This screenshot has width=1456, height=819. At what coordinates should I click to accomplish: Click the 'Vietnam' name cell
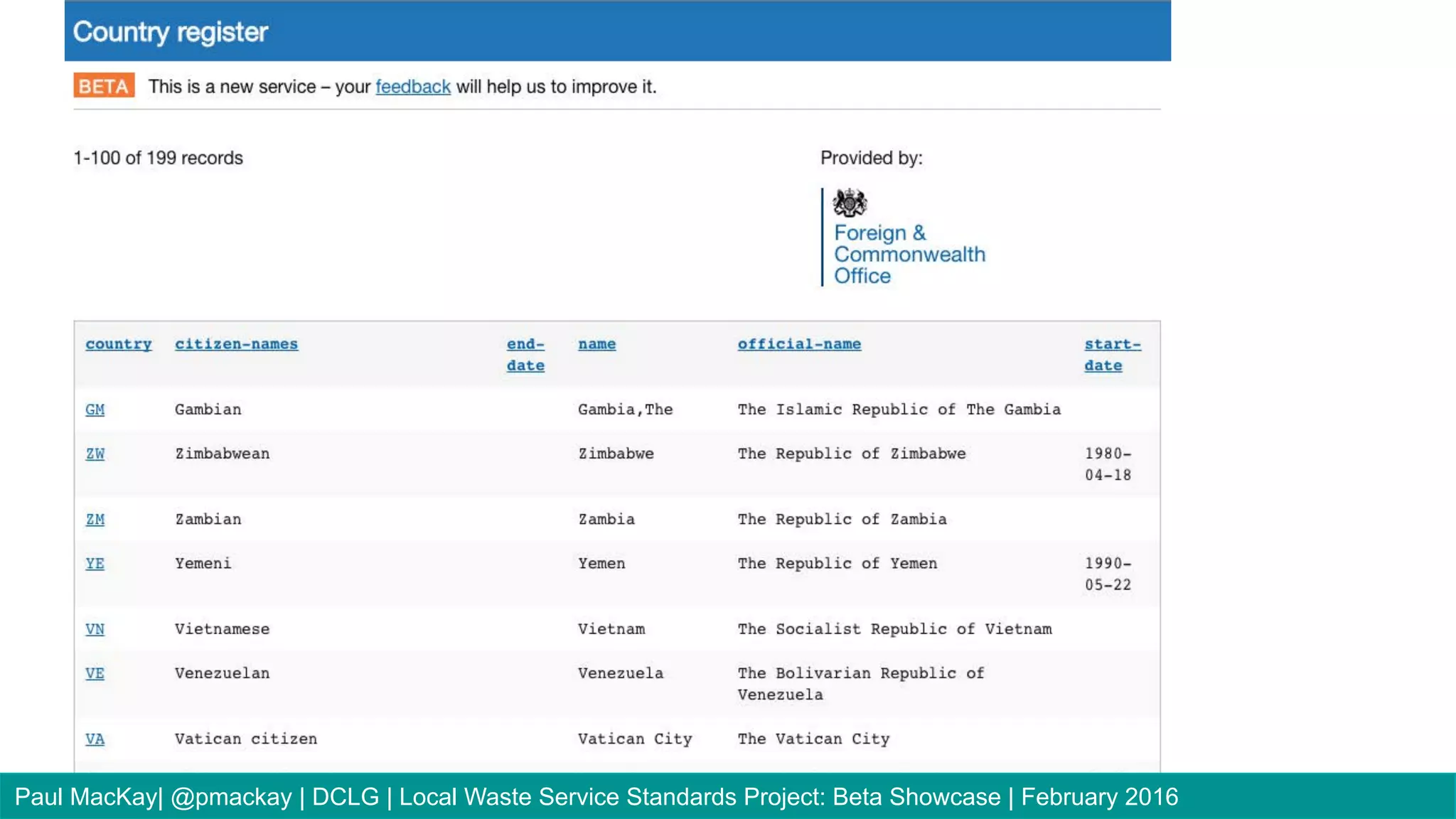click(611, 629)
